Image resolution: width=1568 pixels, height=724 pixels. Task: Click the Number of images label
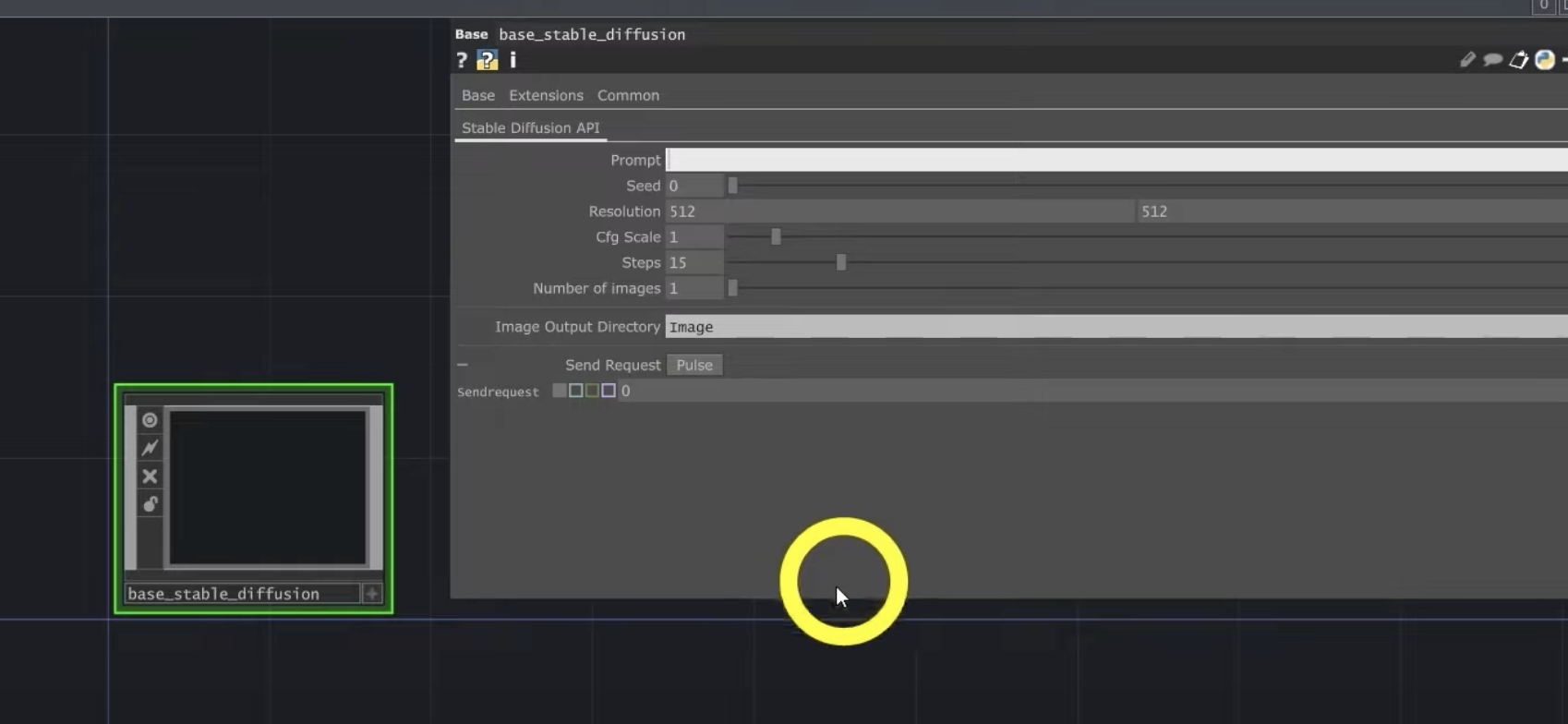(x=597, y=289)
